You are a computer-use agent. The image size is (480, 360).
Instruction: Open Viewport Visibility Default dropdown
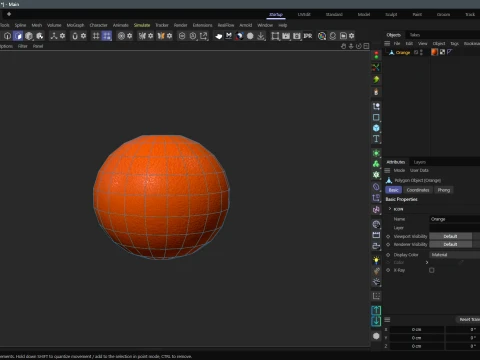click(451, 236)
